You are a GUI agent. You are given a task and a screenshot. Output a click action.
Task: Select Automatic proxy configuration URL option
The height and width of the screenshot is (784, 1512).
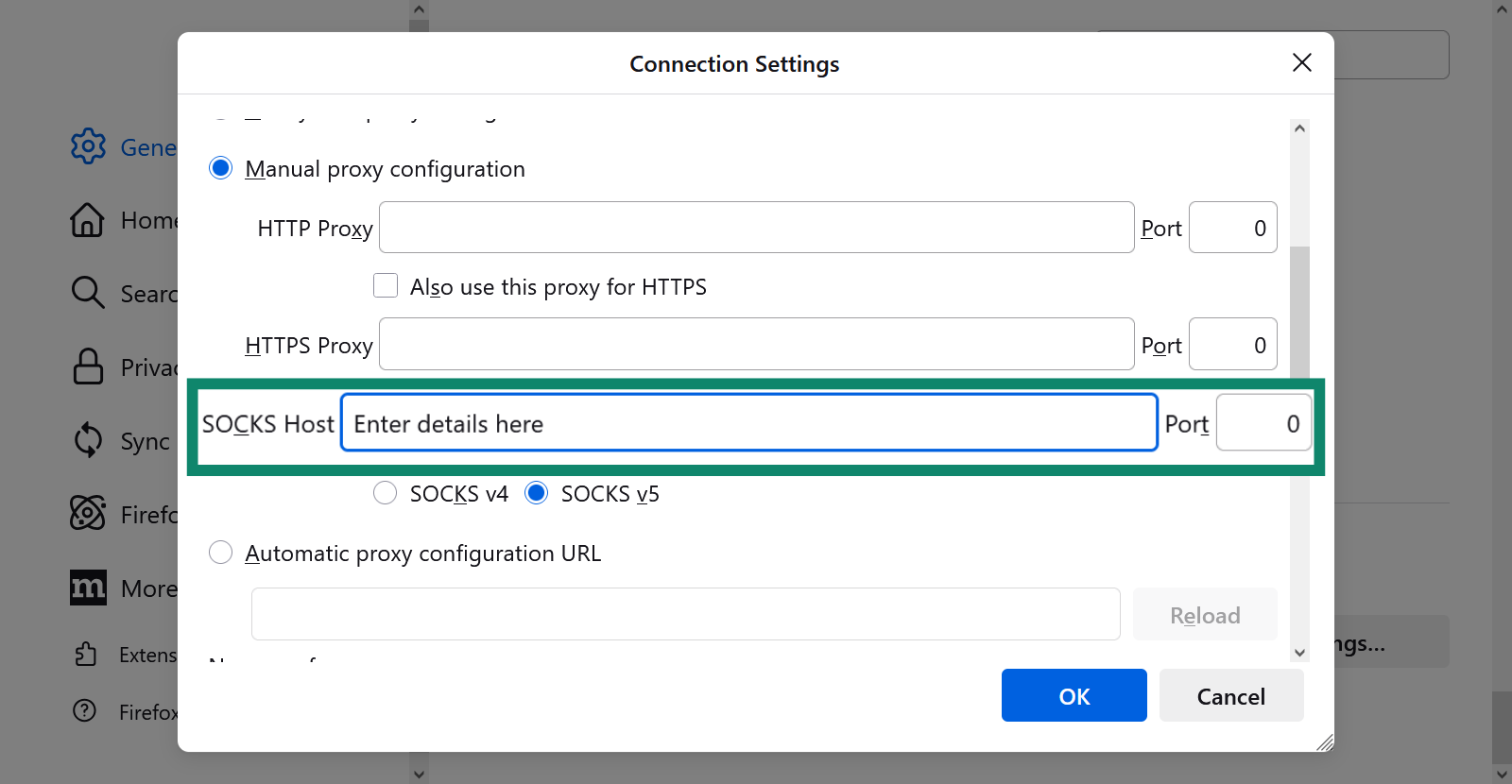pos(220,553)
